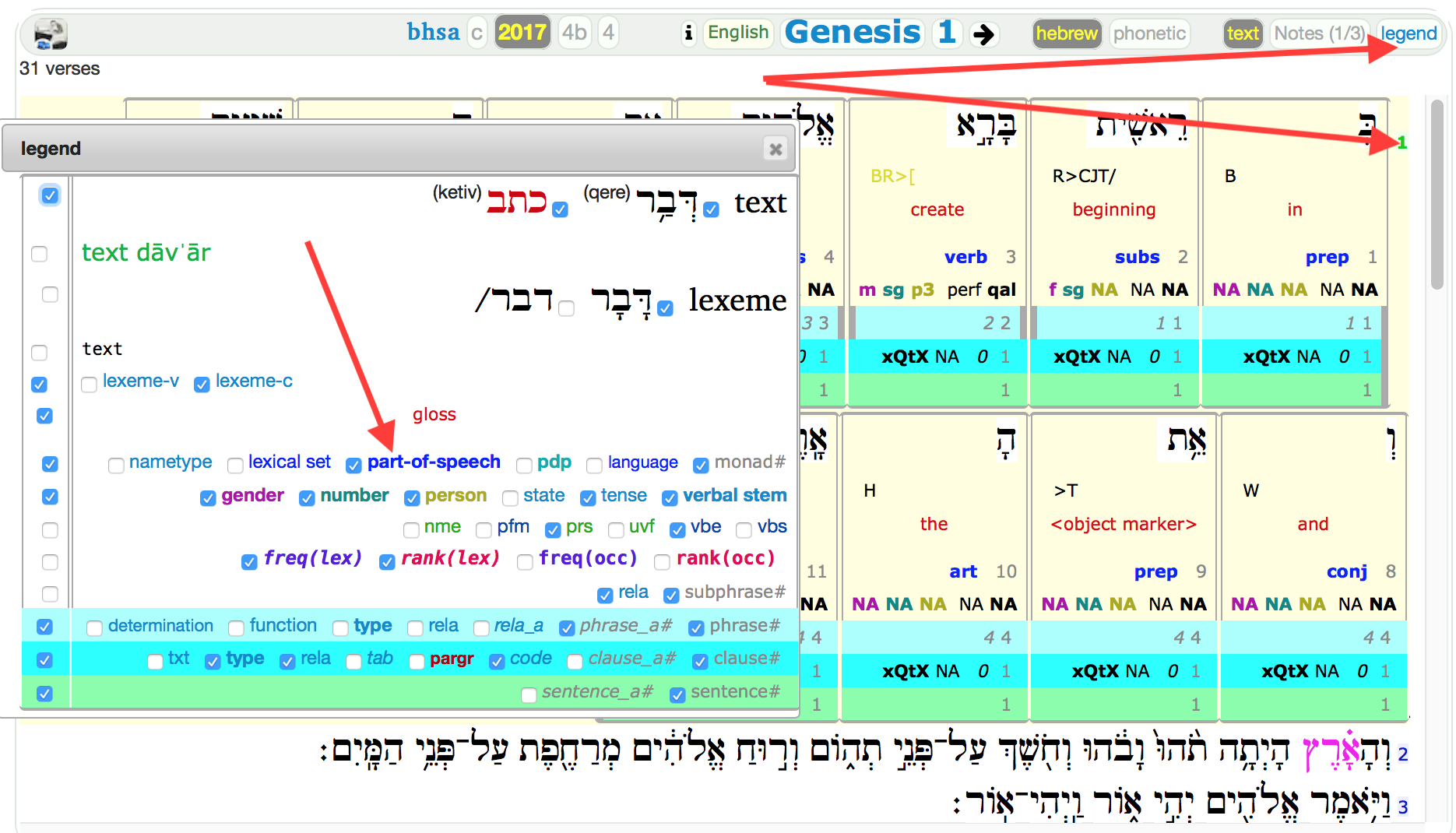Toggle the number checkbox
Image resolution: width=1456 pixels, height=833 pixels.
pyautogui.click(x=307, y=498)
